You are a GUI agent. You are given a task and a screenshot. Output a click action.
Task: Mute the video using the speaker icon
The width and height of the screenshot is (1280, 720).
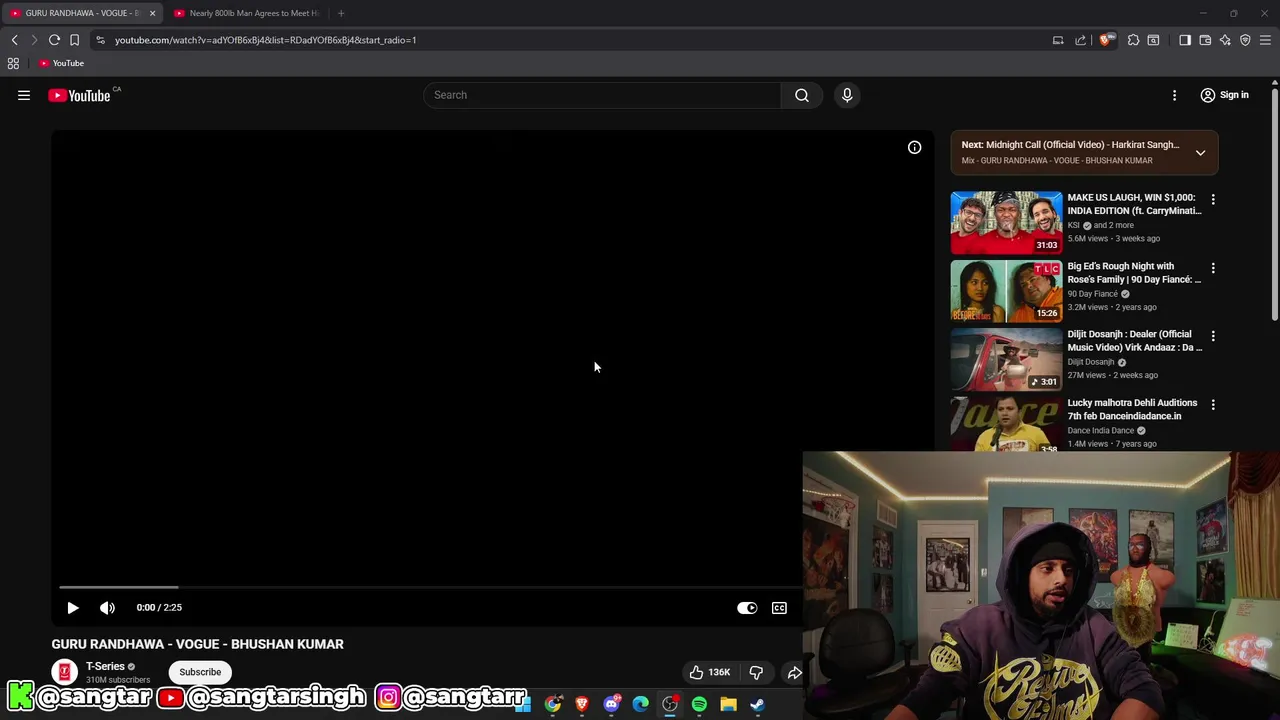[x=107, y=607]
